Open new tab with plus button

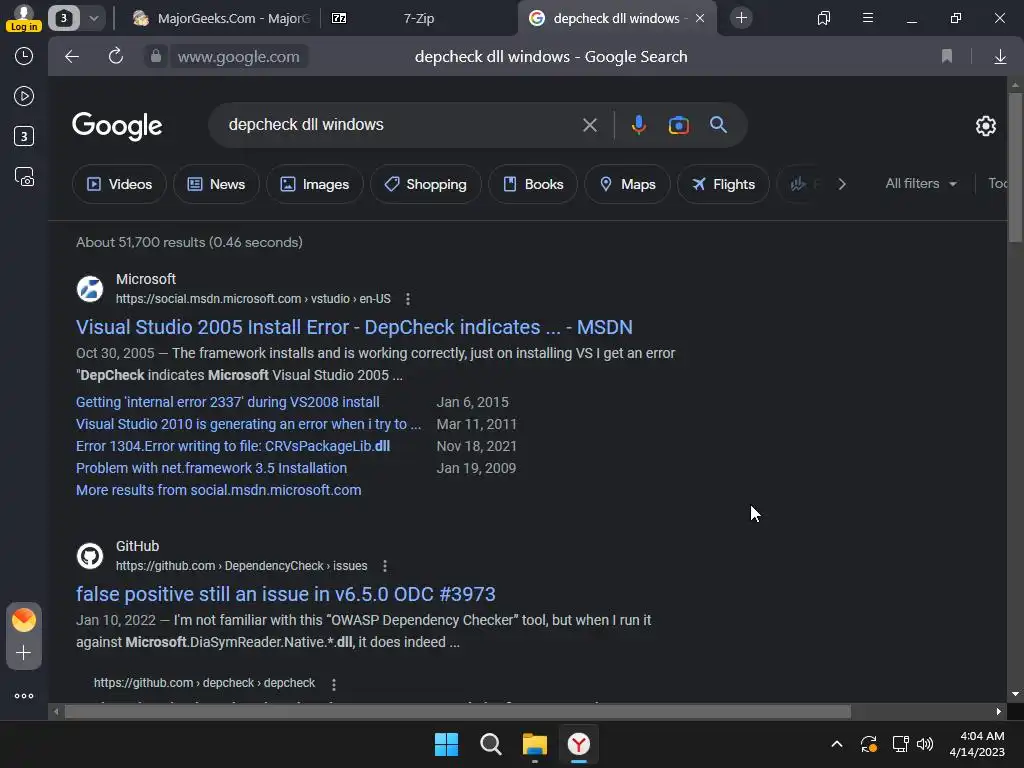(741, 18)
